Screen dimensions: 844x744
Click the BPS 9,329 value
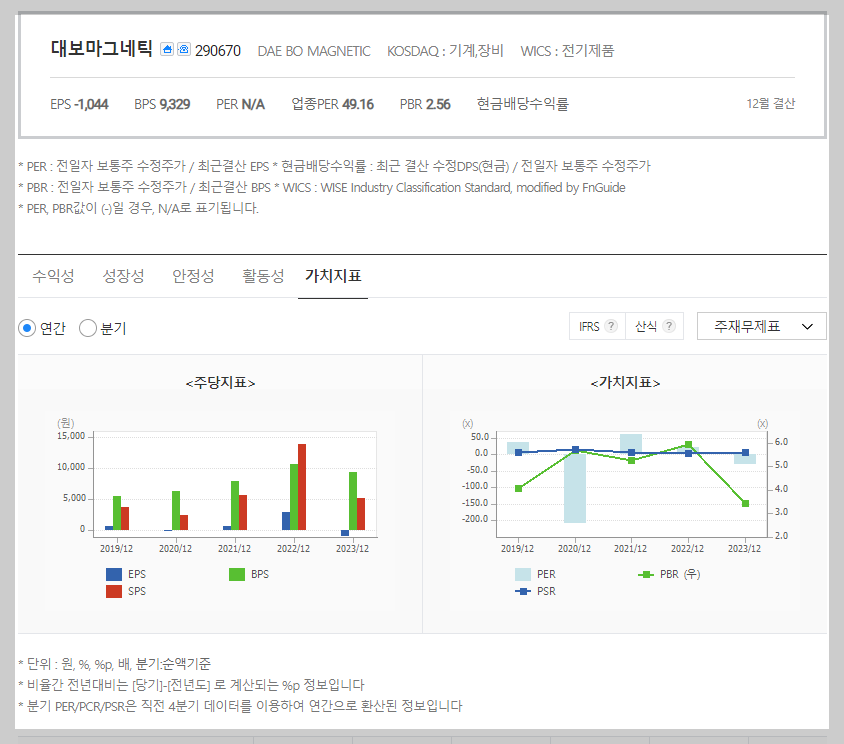162,104
